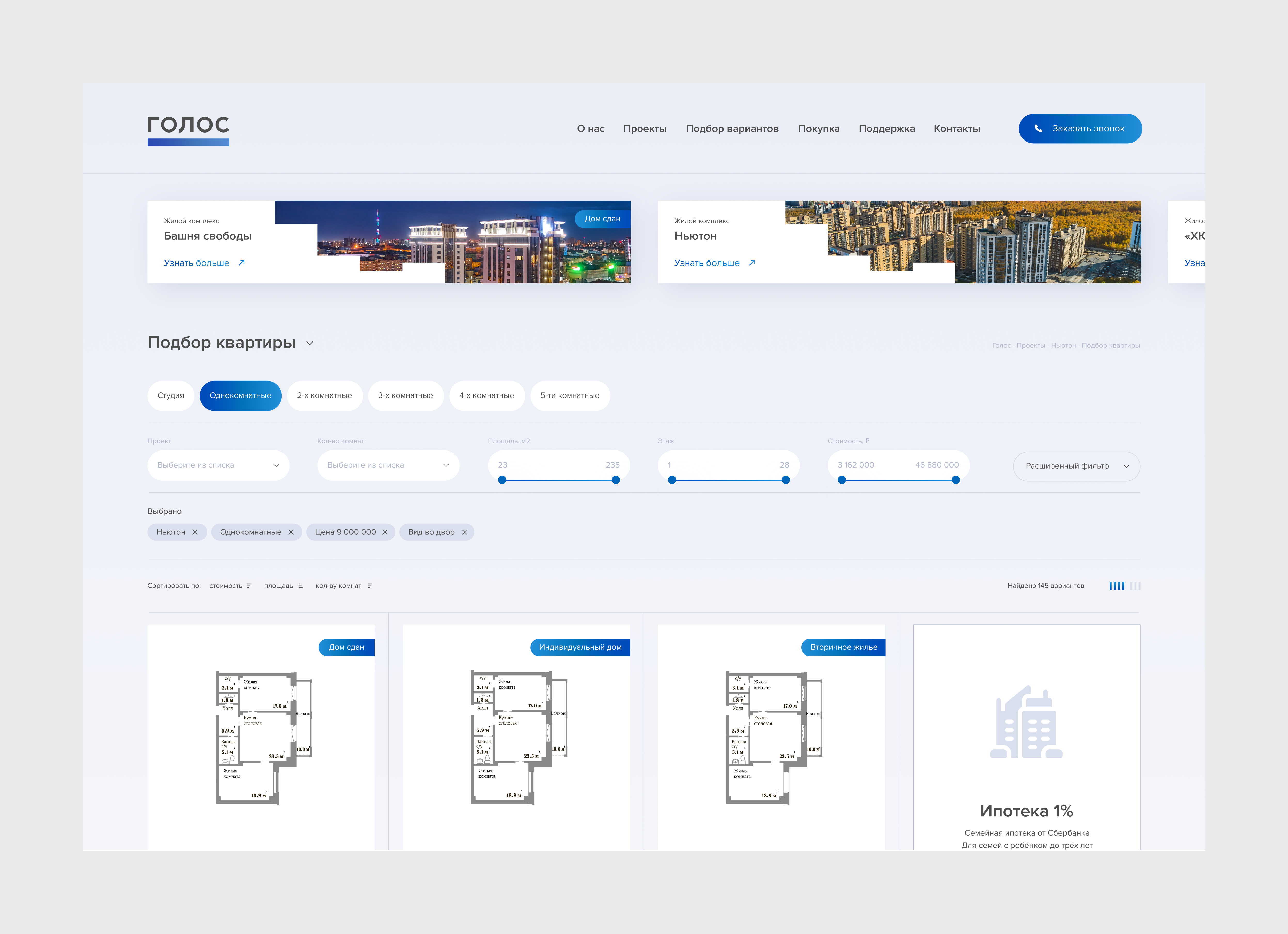Expand the Подбор квартиры heading chevron
The image size is (1288, 934).
310,343
